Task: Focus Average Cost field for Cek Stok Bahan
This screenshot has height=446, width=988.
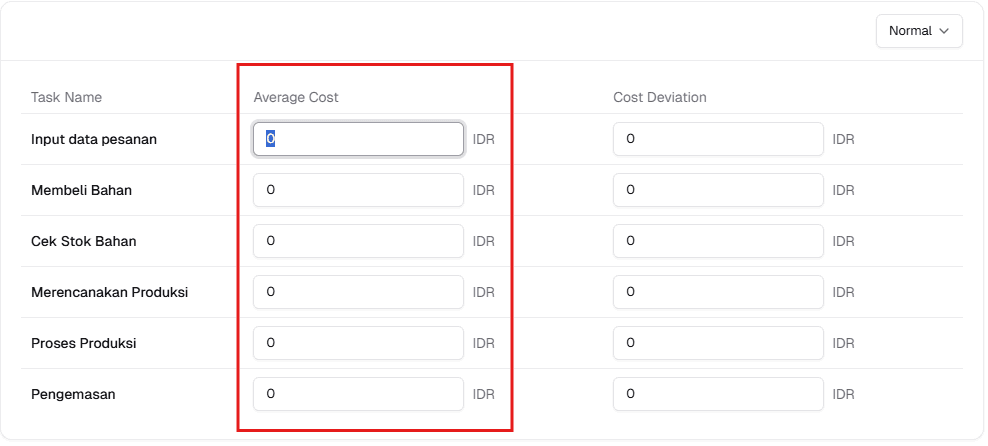Action: tap(358, 241)
